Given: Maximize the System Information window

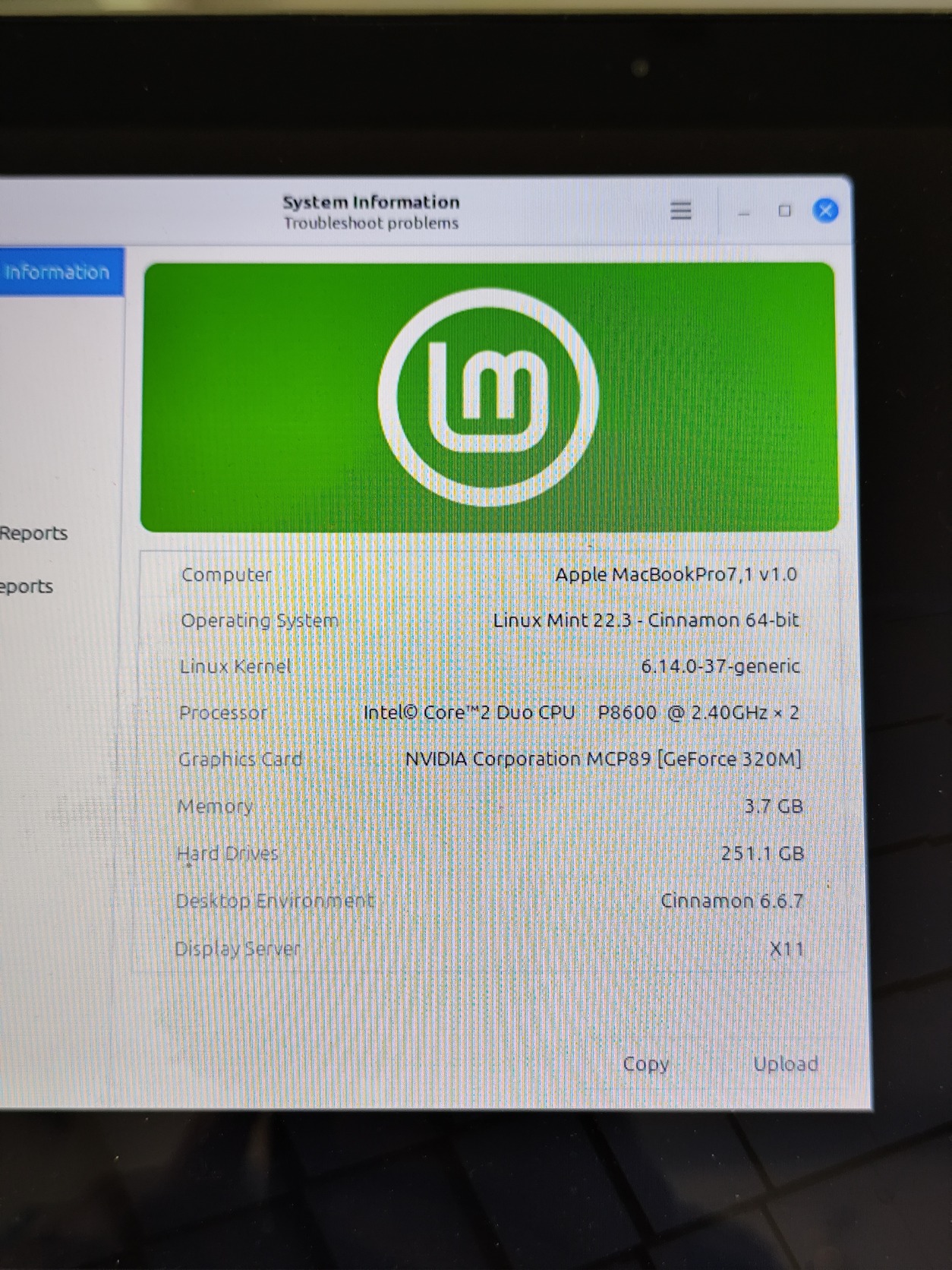Looking at the screenshot, I should point(785,211).
